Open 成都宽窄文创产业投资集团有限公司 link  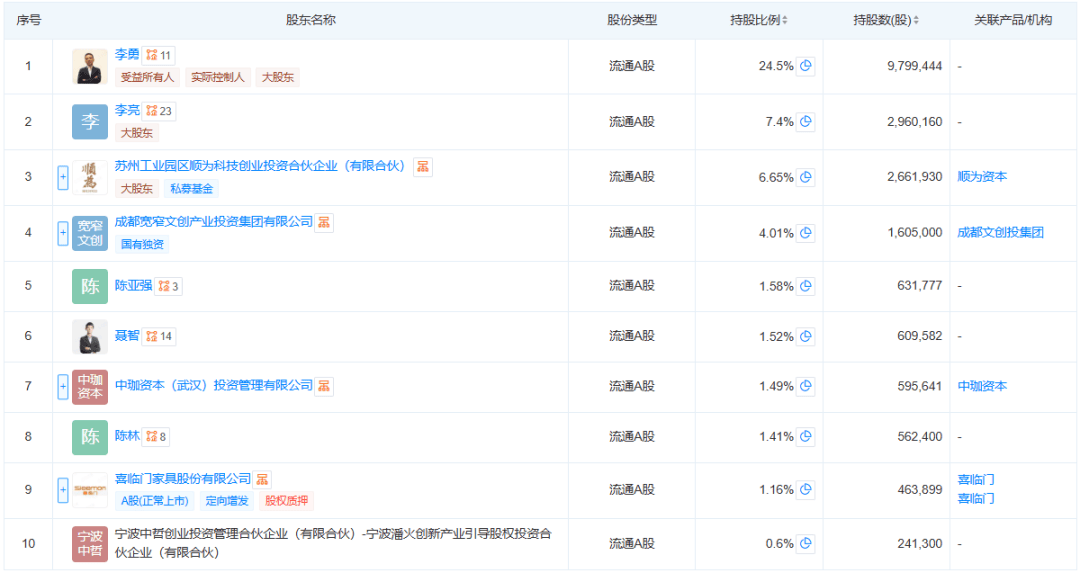[214, 222]
